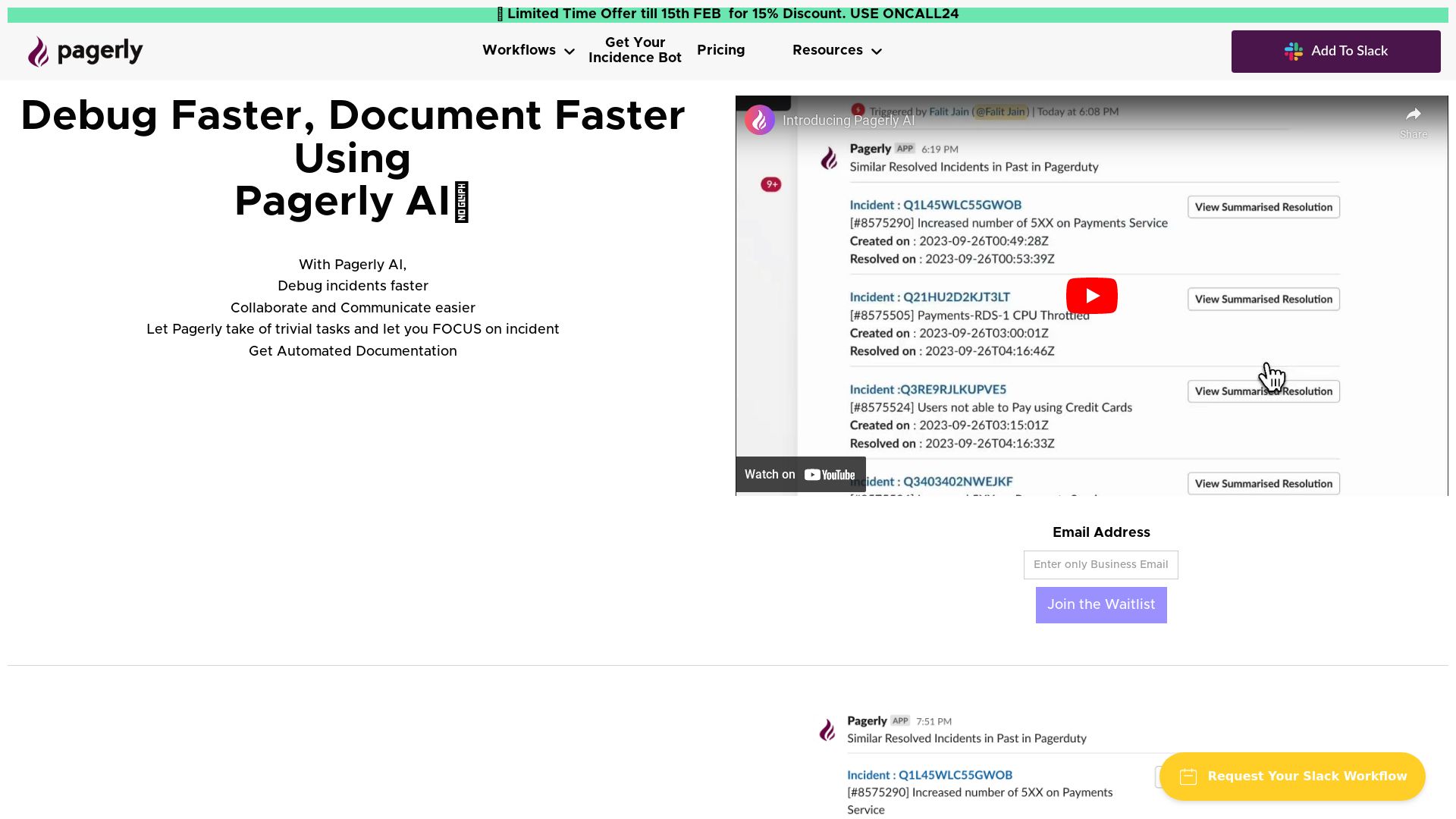
Task: Click the Slack icon in Add To Slack
Action: coord(1293,52)
